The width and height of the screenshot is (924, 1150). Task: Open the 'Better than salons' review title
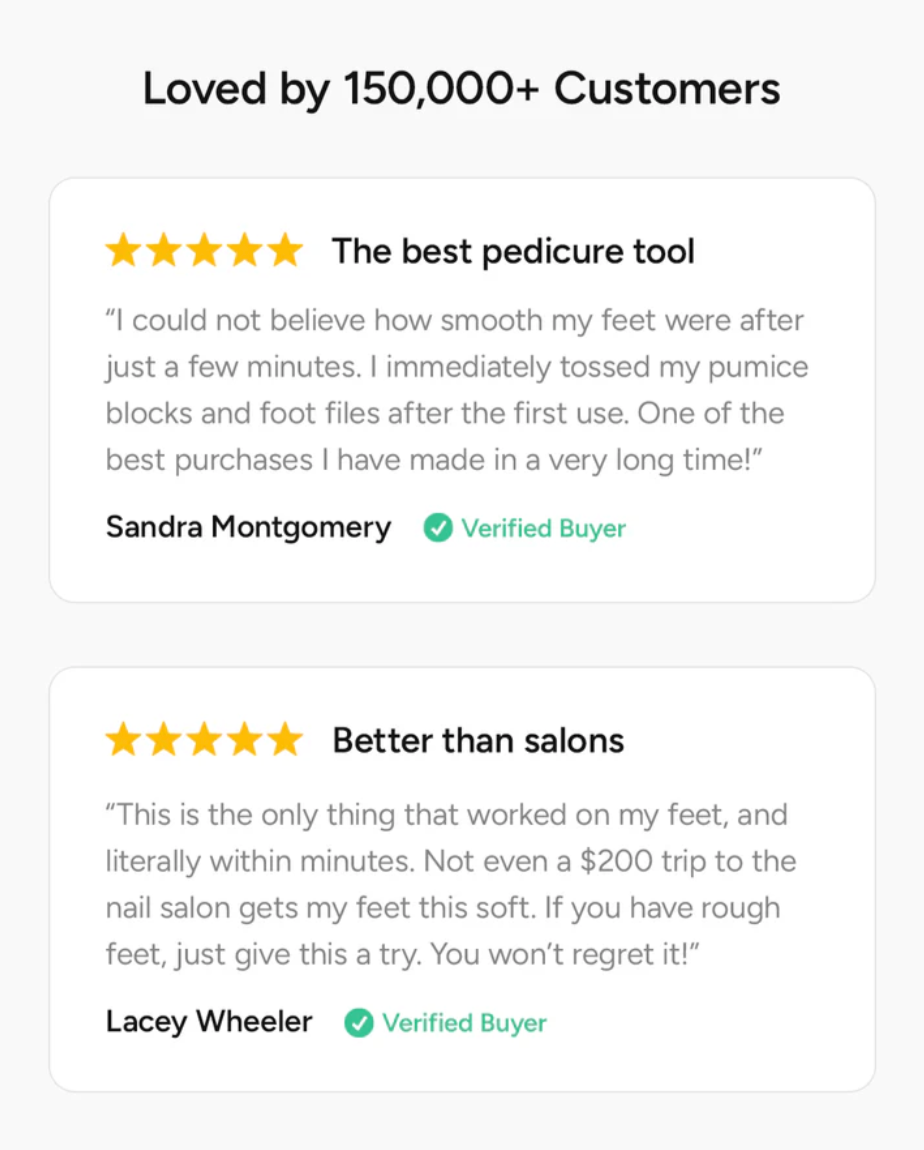point(478,741)
